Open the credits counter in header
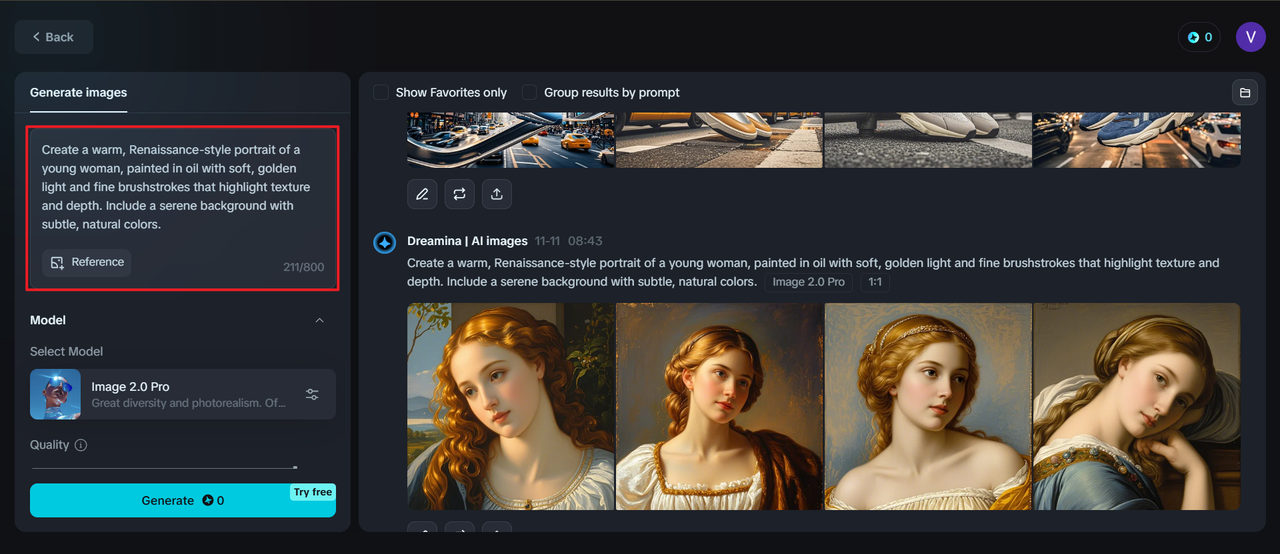 [x=1199, y=37]
